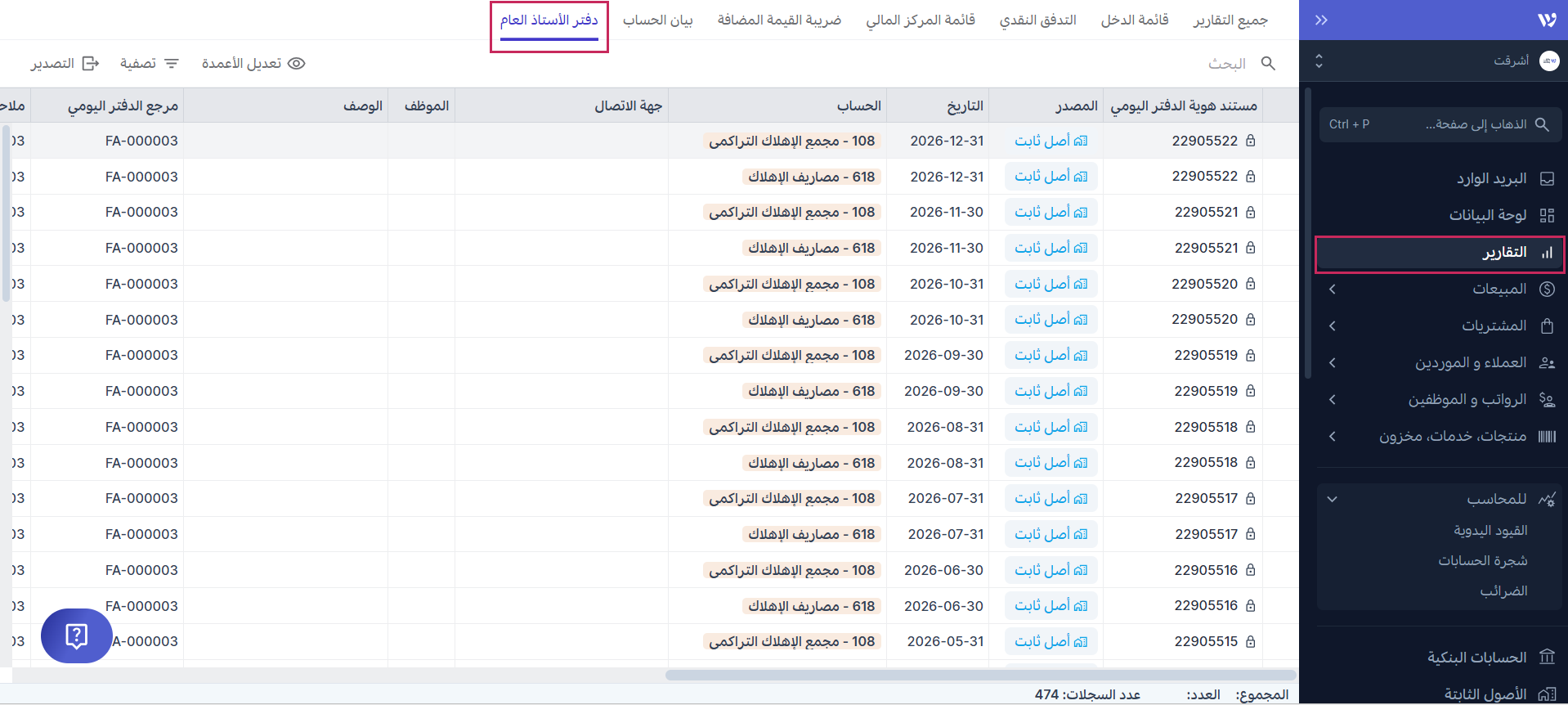Switch to ضريبة القيمة المضافة tab
1568x705 pixels.
(x=779, y=20)
